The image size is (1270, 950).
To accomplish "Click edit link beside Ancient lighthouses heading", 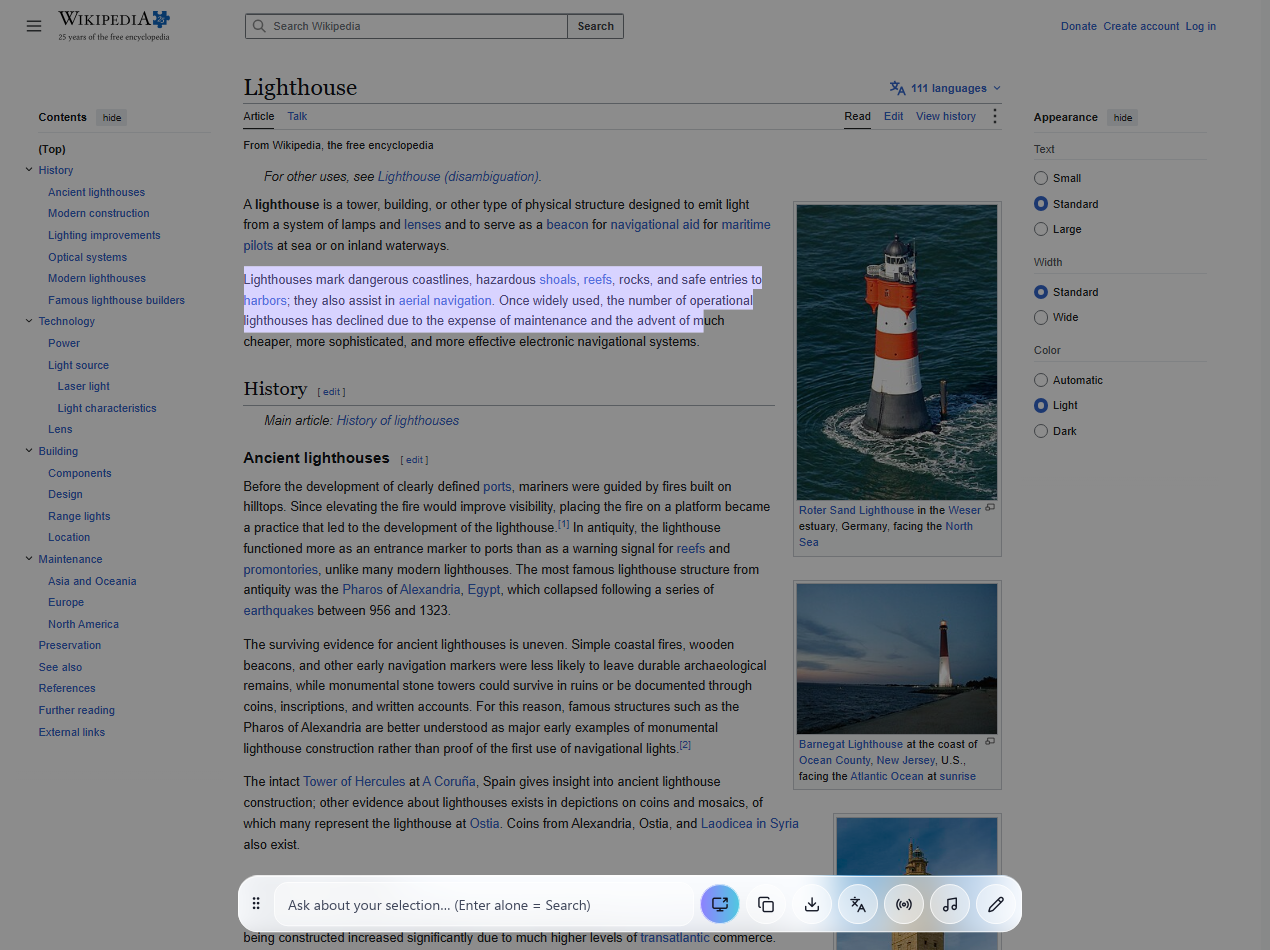I will coord(414,460).
